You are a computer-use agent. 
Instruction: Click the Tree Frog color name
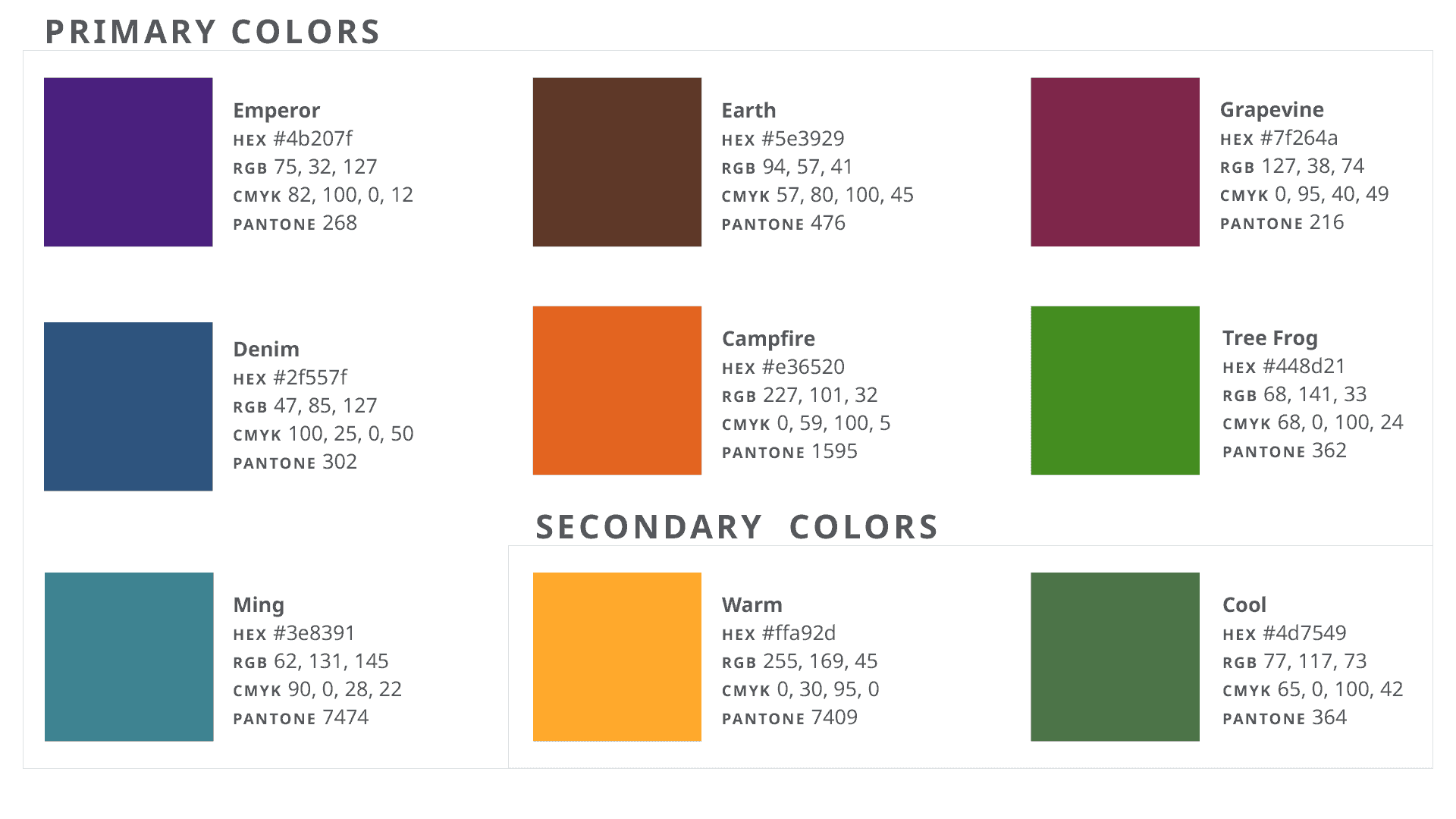(1270, 337)
